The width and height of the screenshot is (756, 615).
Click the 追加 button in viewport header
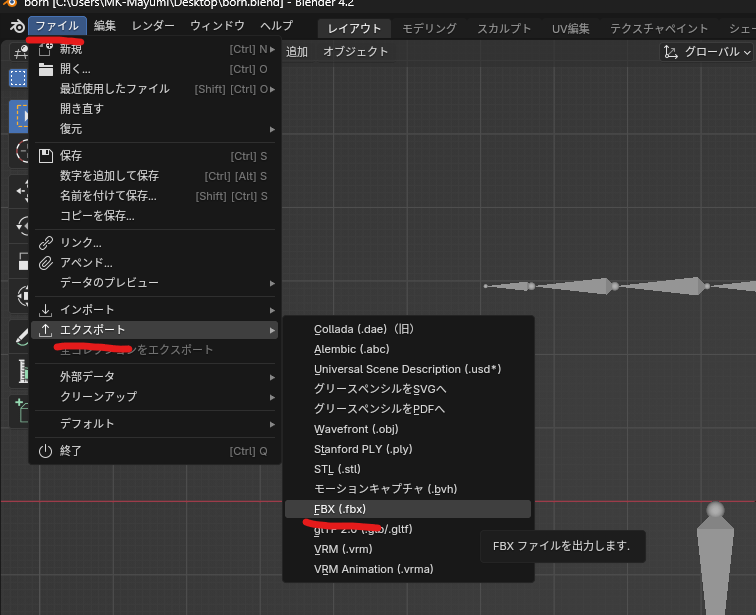pos(297,52)
